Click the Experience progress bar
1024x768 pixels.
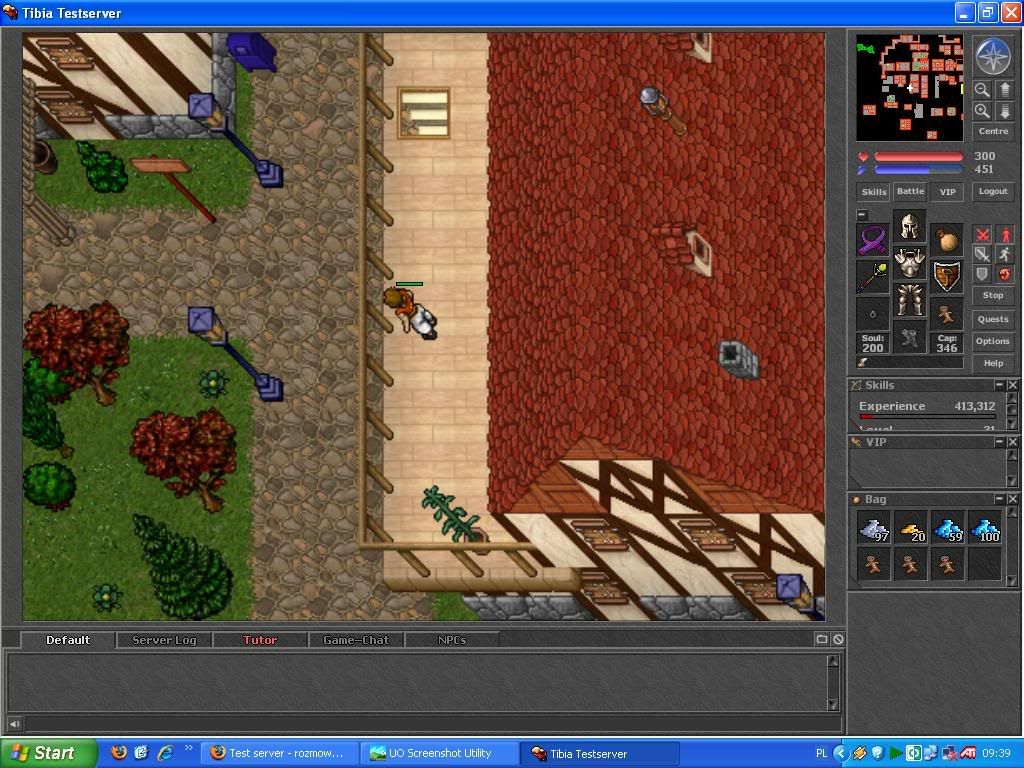pos(927,416)
